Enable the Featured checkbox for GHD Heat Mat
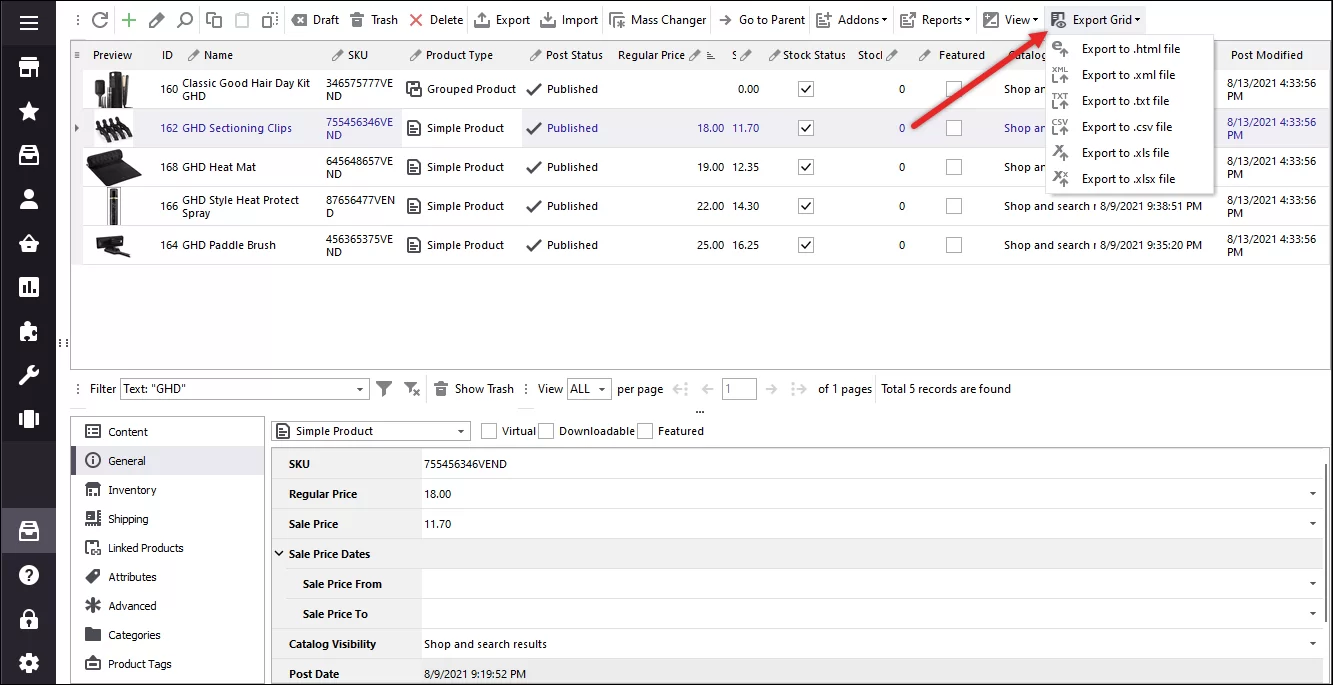 pos(953,167)
